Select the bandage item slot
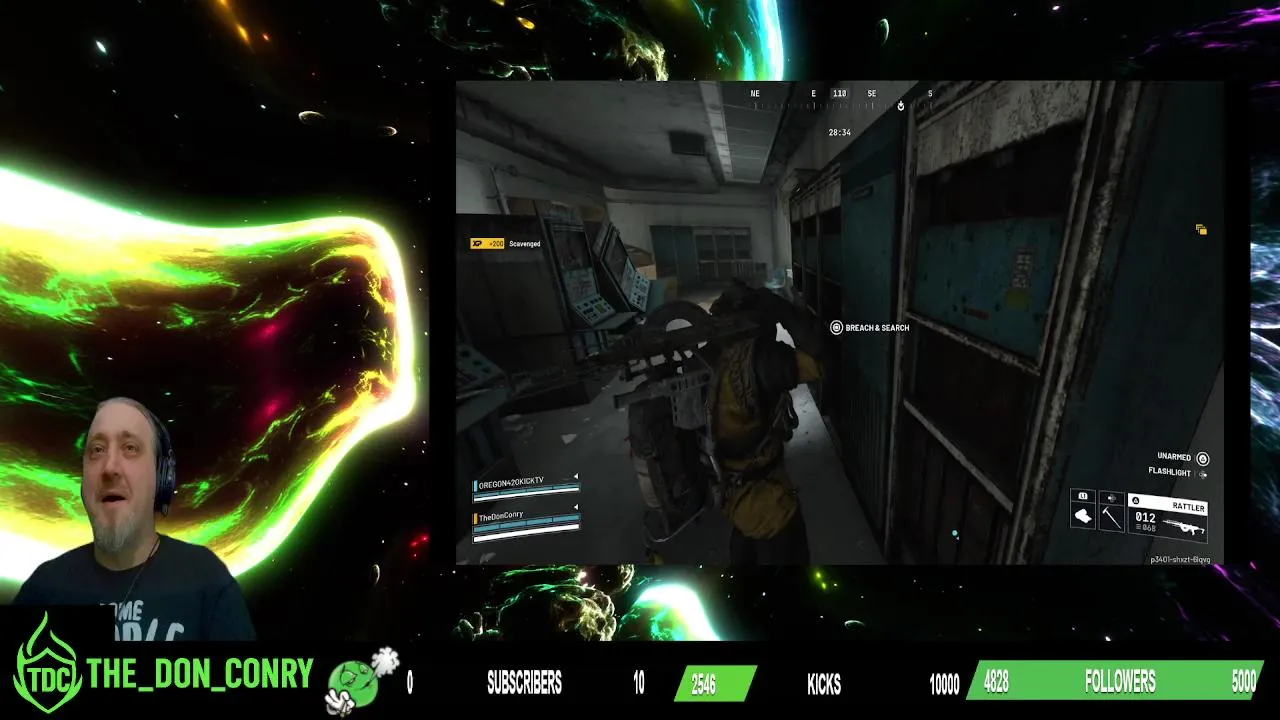This screenshot has height=720, width=1280. coord(1083,516)
